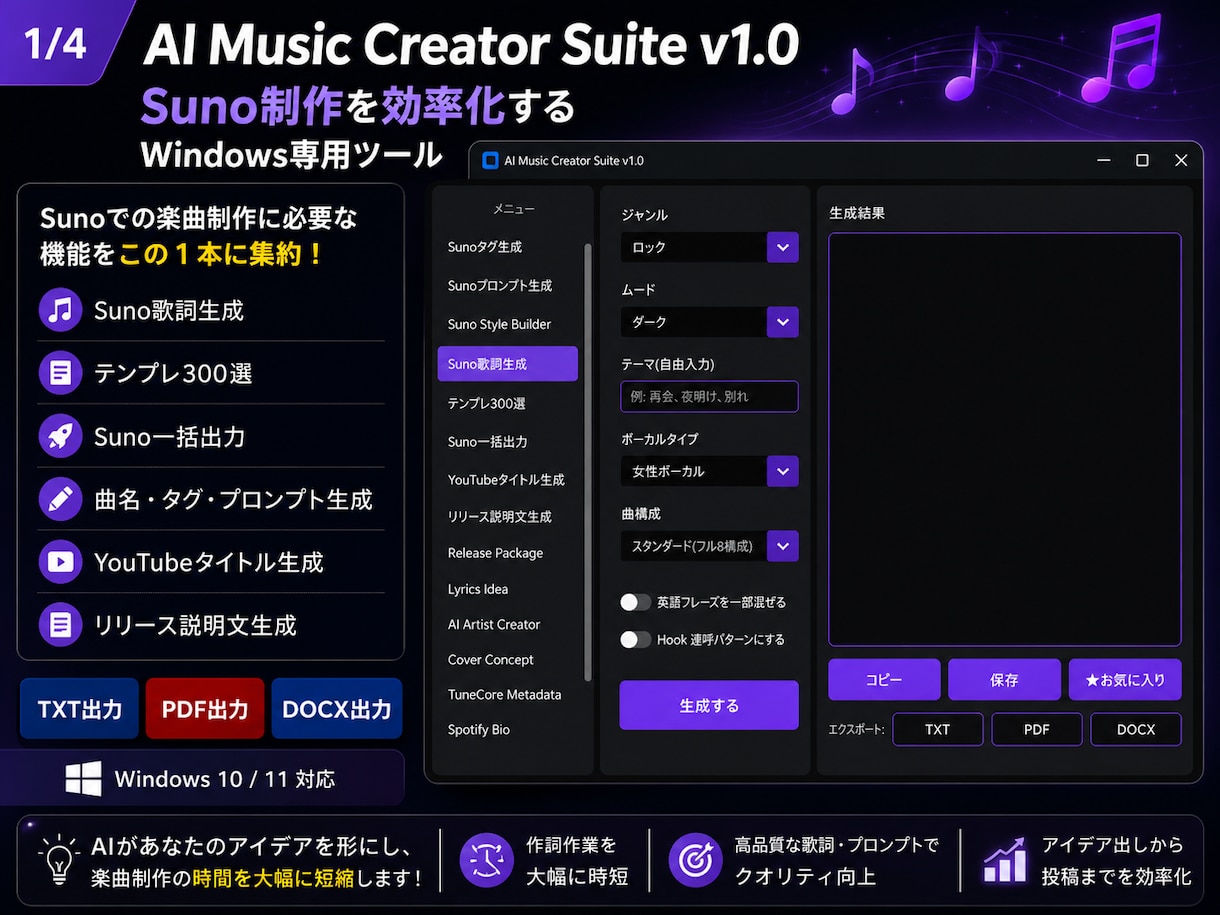Export the result as TXT
The image size is (1220, 915).
pyautogui.click(x=938, y=730)
